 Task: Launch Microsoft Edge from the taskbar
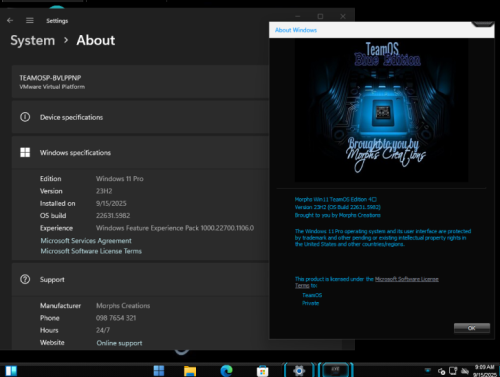pyautogui.click(x=226, y=370)
